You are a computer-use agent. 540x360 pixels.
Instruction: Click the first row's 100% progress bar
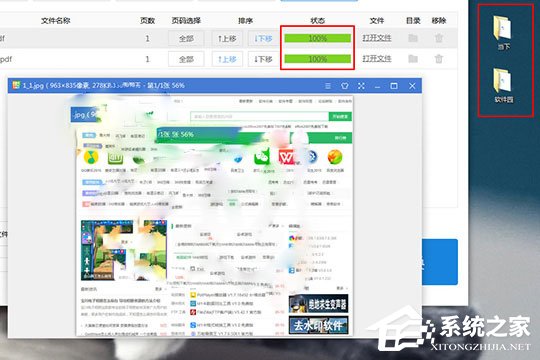tap(318, 38)
